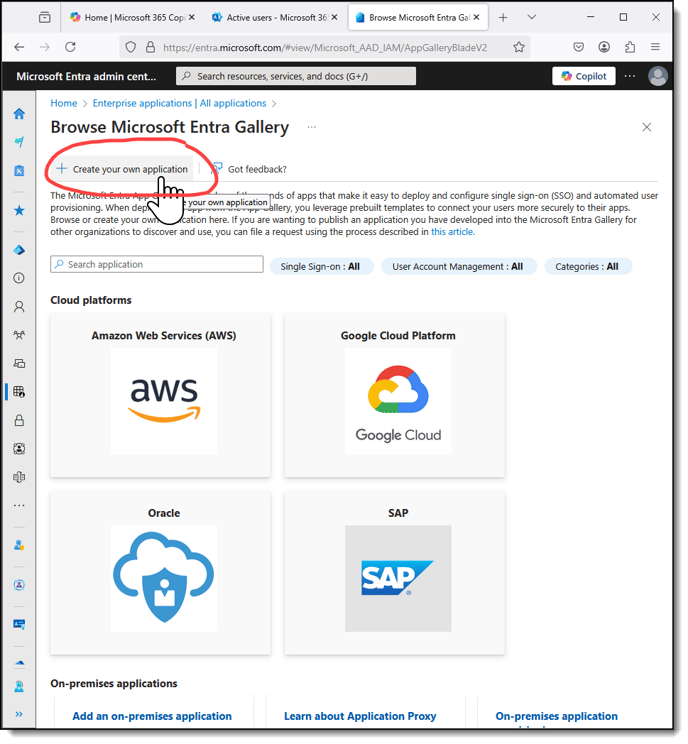The image size is (688, 744).
Task: Open Single Sign-on filter dropdown
Action: (320, 267)
